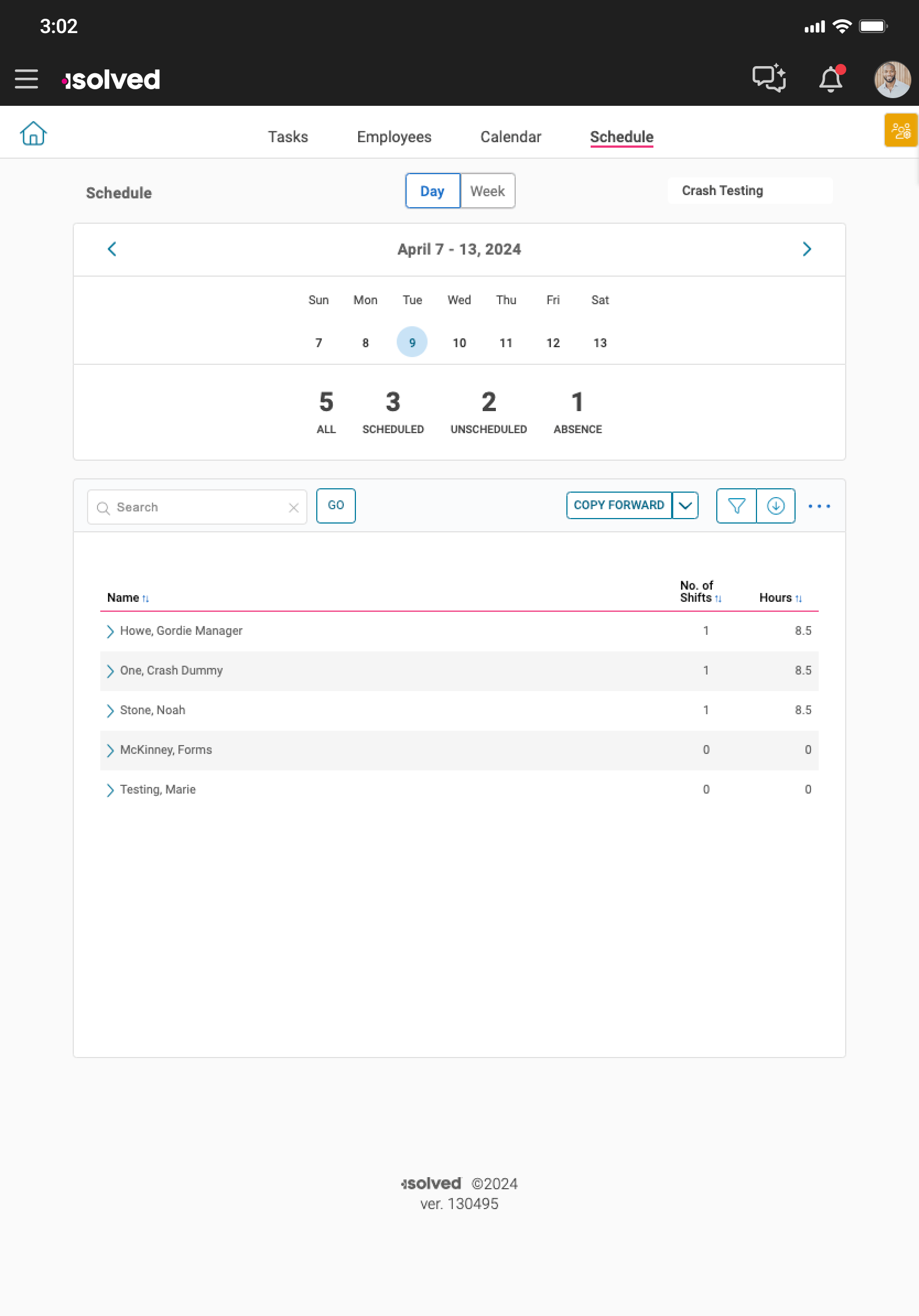Open the notifications bell
This screenshot has width=919, height=1316.
(831, 79)
